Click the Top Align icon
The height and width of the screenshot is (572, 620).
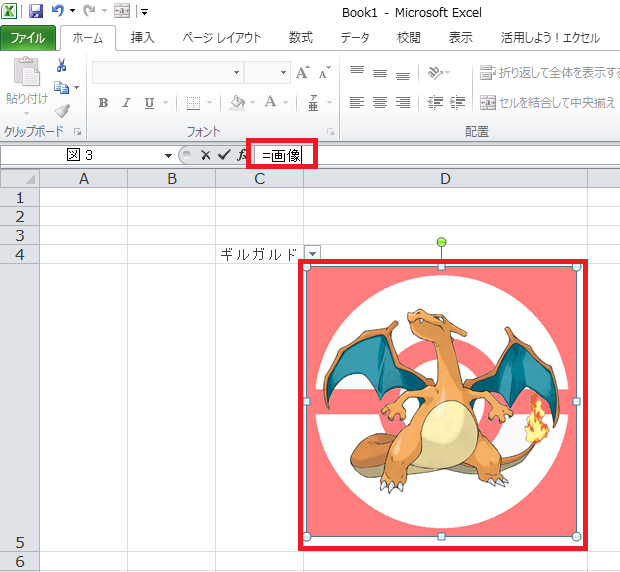click(357, 72)
